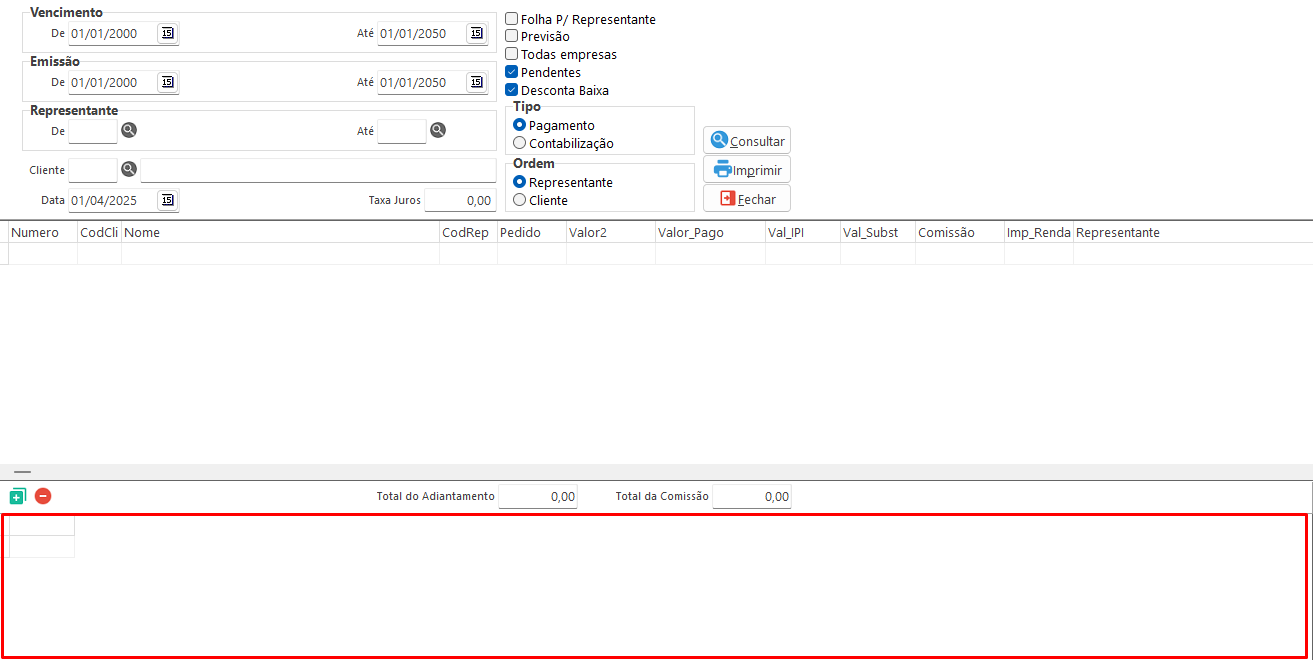Image resolution: width=1313 pixels, height=660 pixels.
Task: Open calendar for Vencimento Até date
Action: click(476, 34)
